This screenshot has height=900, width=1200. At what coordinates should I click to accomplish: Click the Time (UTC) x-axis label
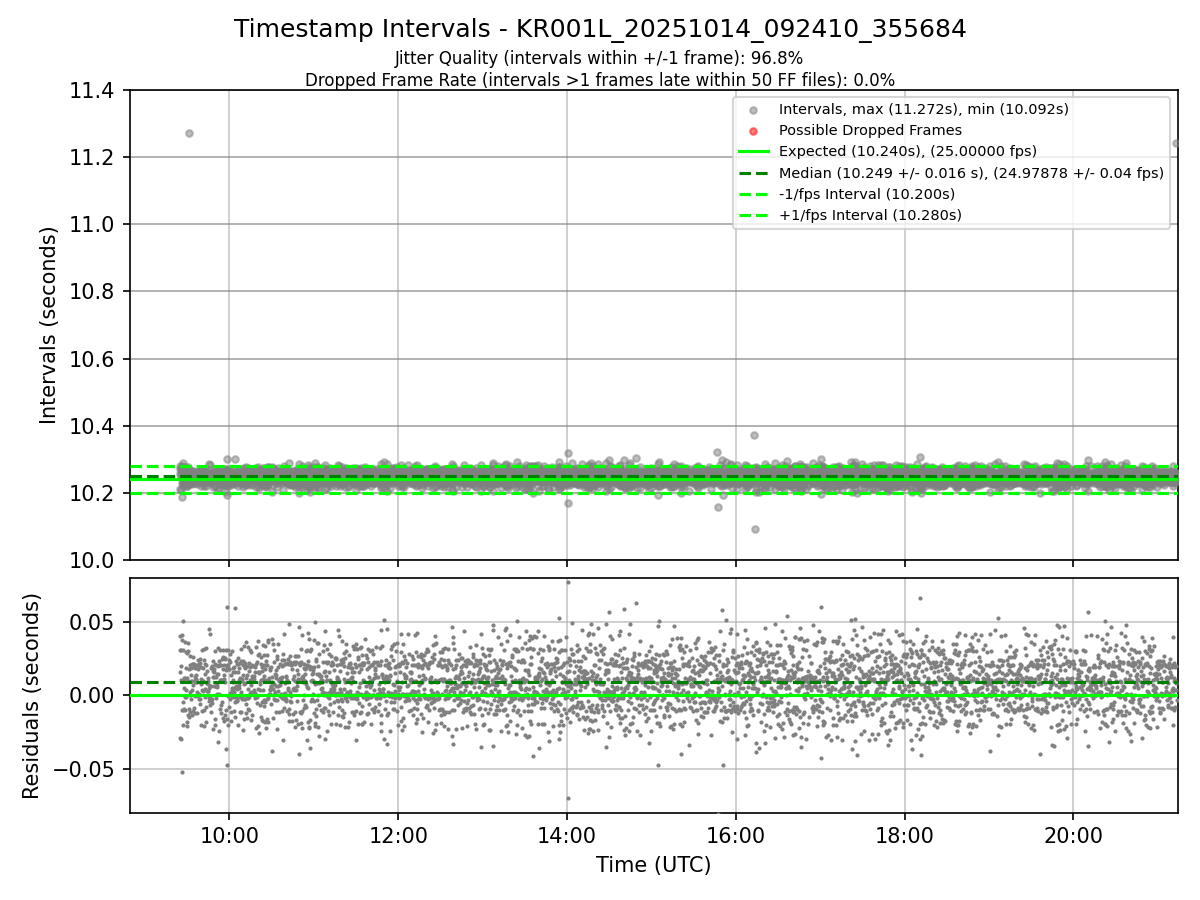(654, 865)
